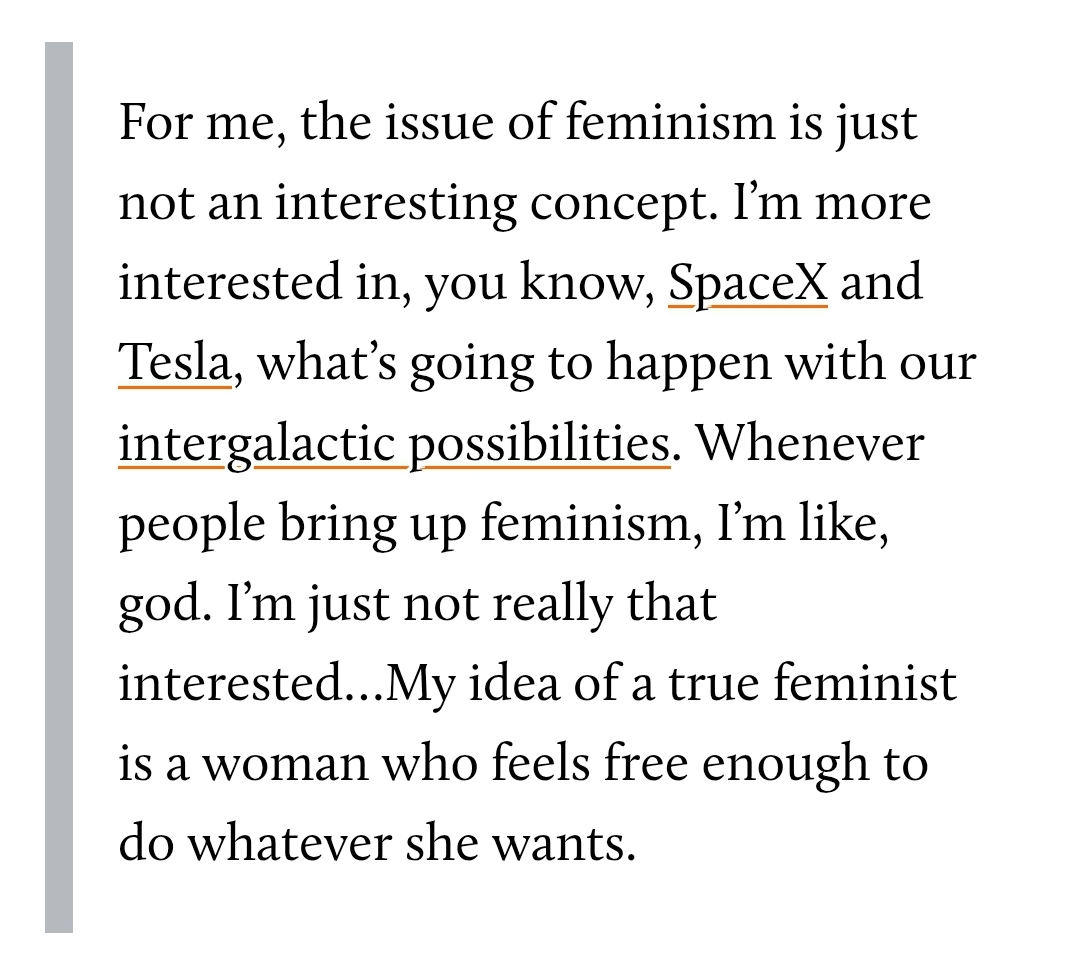Open the Tesla link
Viewport: 1080px width, 975px height.
point(175,362)
